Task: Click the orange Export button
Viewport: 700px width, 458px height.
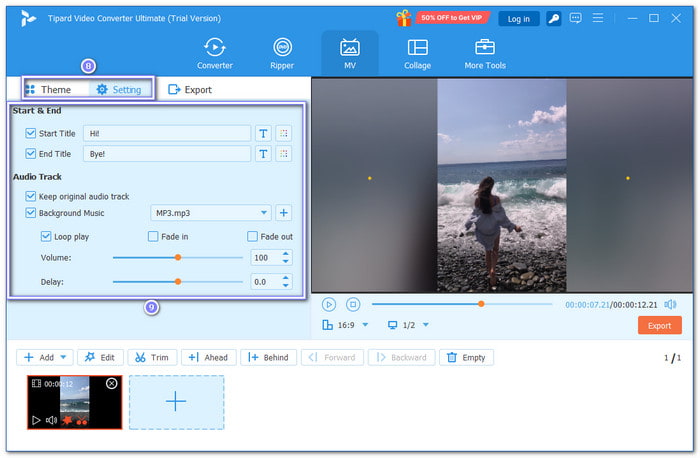Action: pos(659,325)
